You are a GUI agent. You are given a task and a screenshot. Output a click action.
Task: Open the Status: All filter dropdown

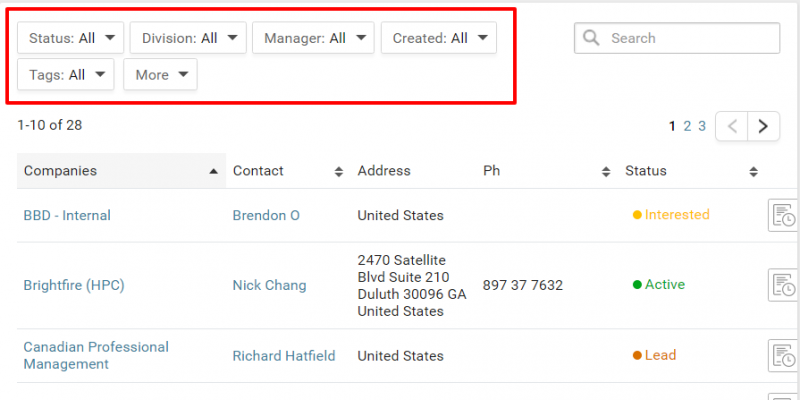pyautogui.click(x=71, y=38)
